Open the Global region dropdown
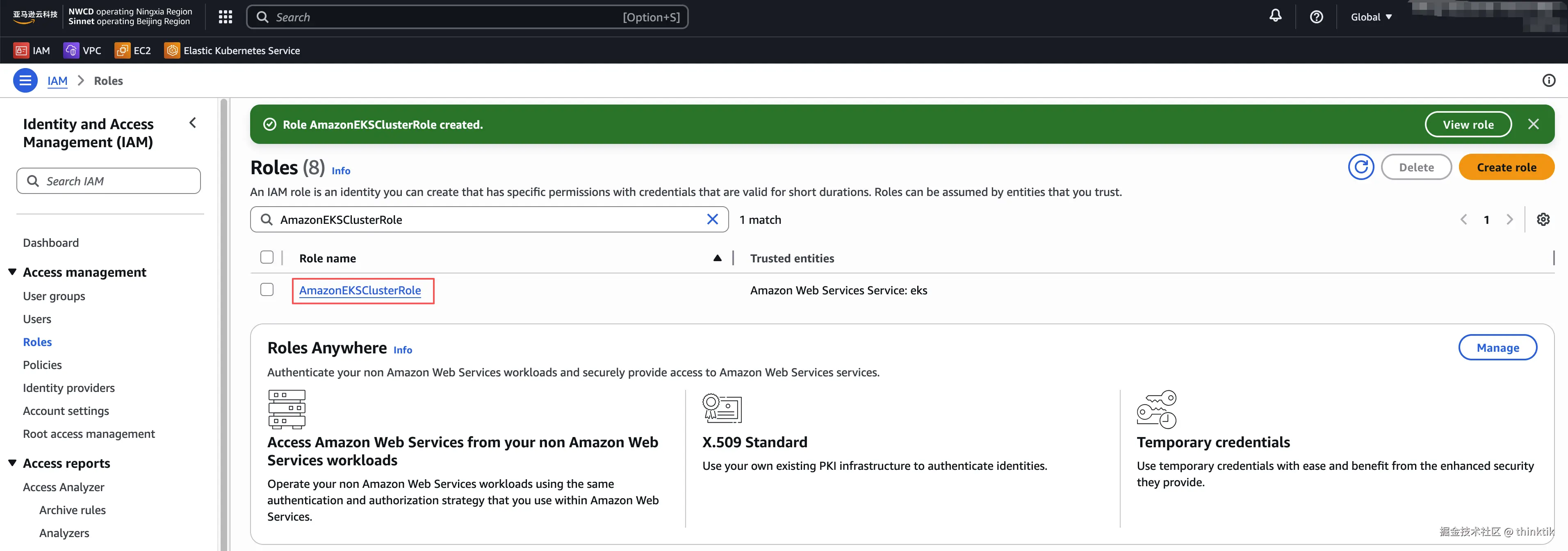This screenshot has height=551, width=1568. point(1371,17)
